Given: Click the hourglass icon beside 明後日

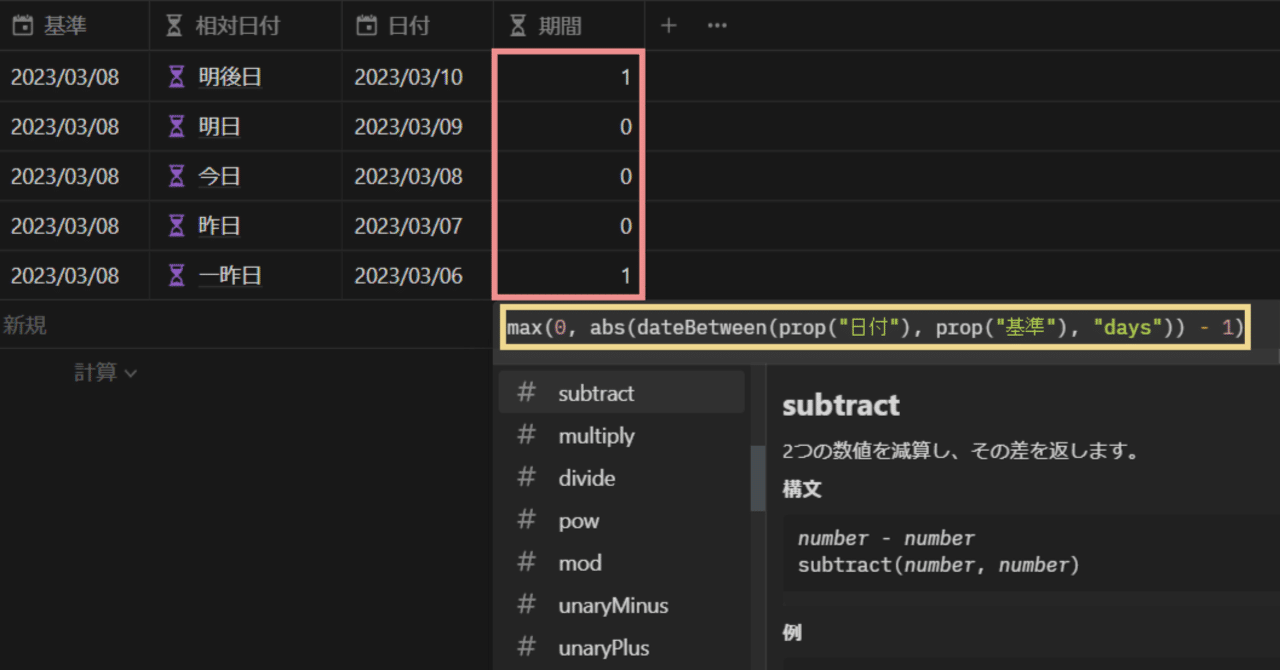Looking at the screenshot, I should pyautogui.click(x=175, y=76).
